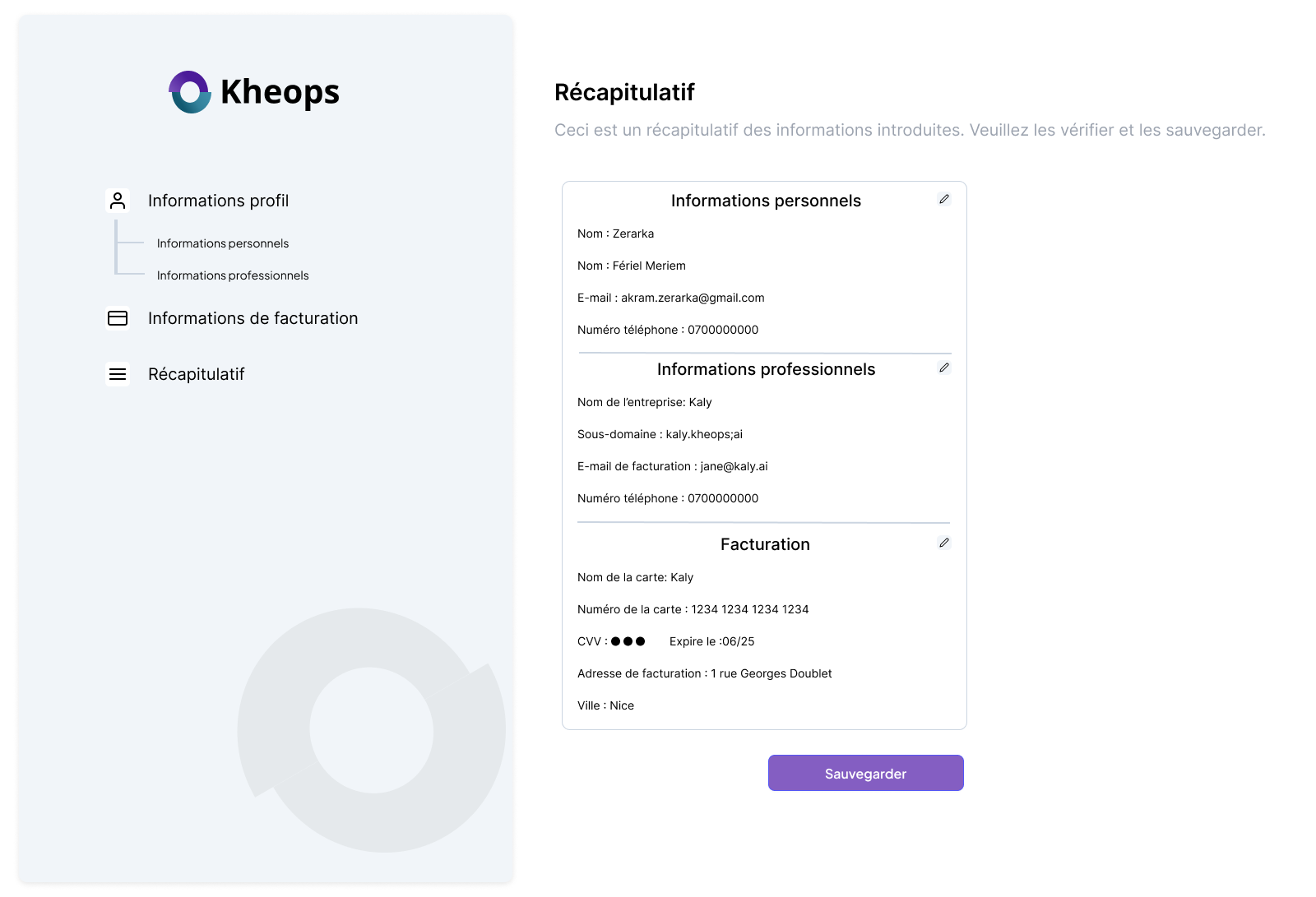The height and width of the screenshot is (897, 1316).
Task: Click the Kheops logo icon
Action: 190,92
